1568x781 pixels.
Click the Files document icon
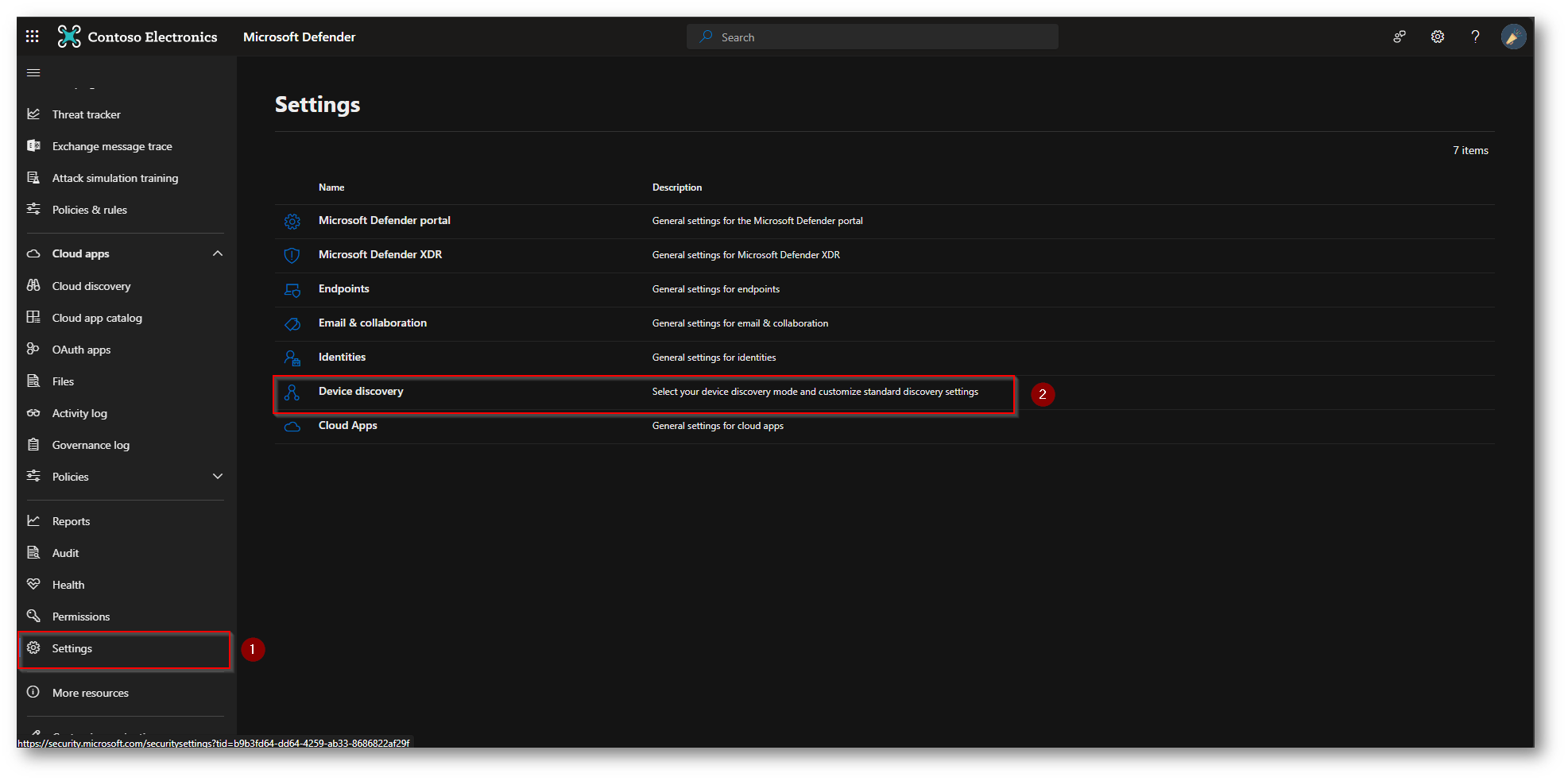coord(33,381)
